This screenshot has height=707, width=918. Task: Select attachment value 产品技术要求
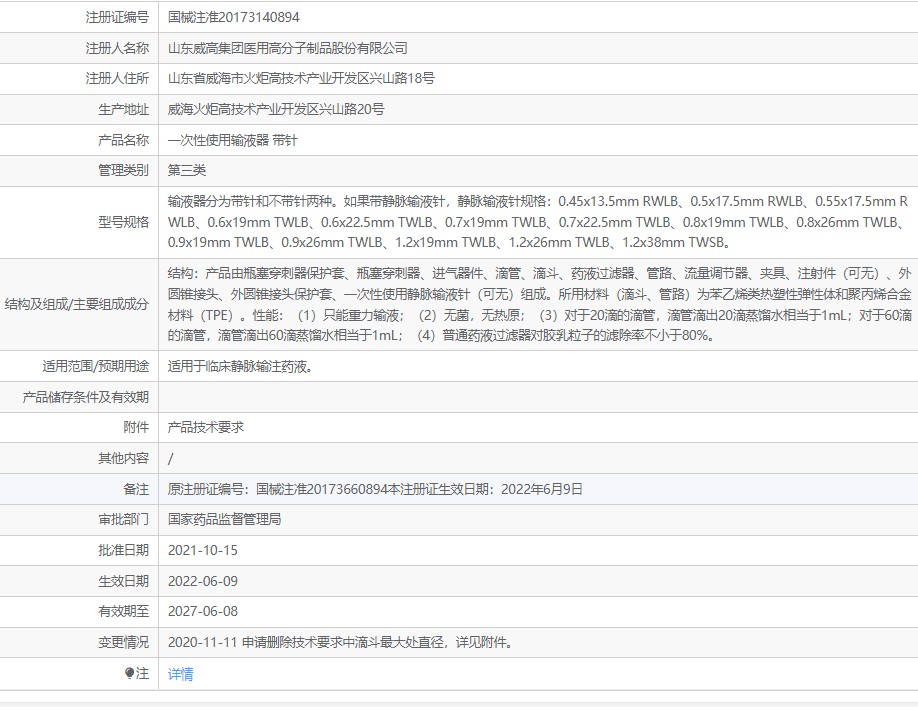(205, 427)
